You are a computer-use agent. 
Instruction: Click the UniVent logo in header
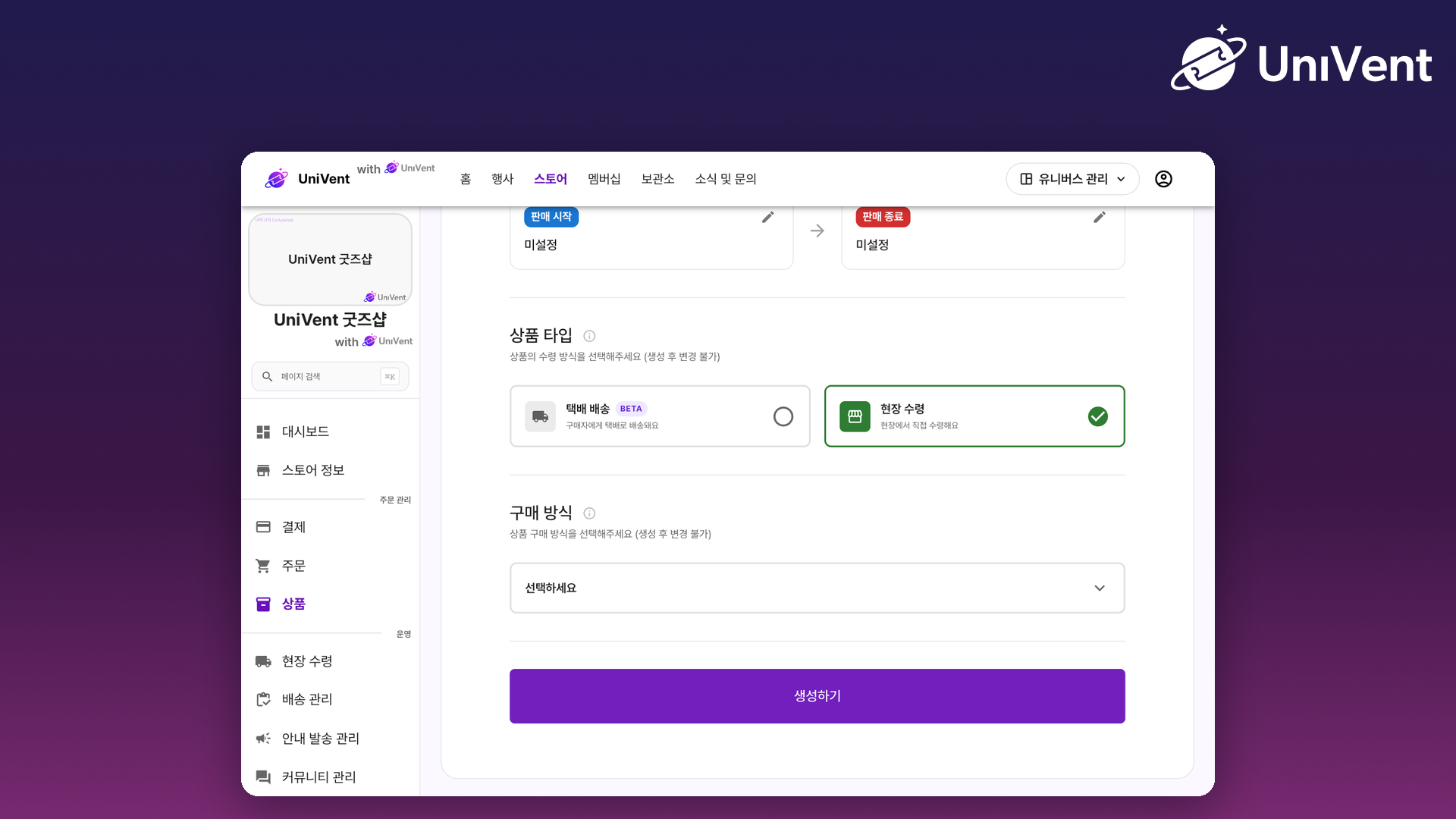(307, 179)
